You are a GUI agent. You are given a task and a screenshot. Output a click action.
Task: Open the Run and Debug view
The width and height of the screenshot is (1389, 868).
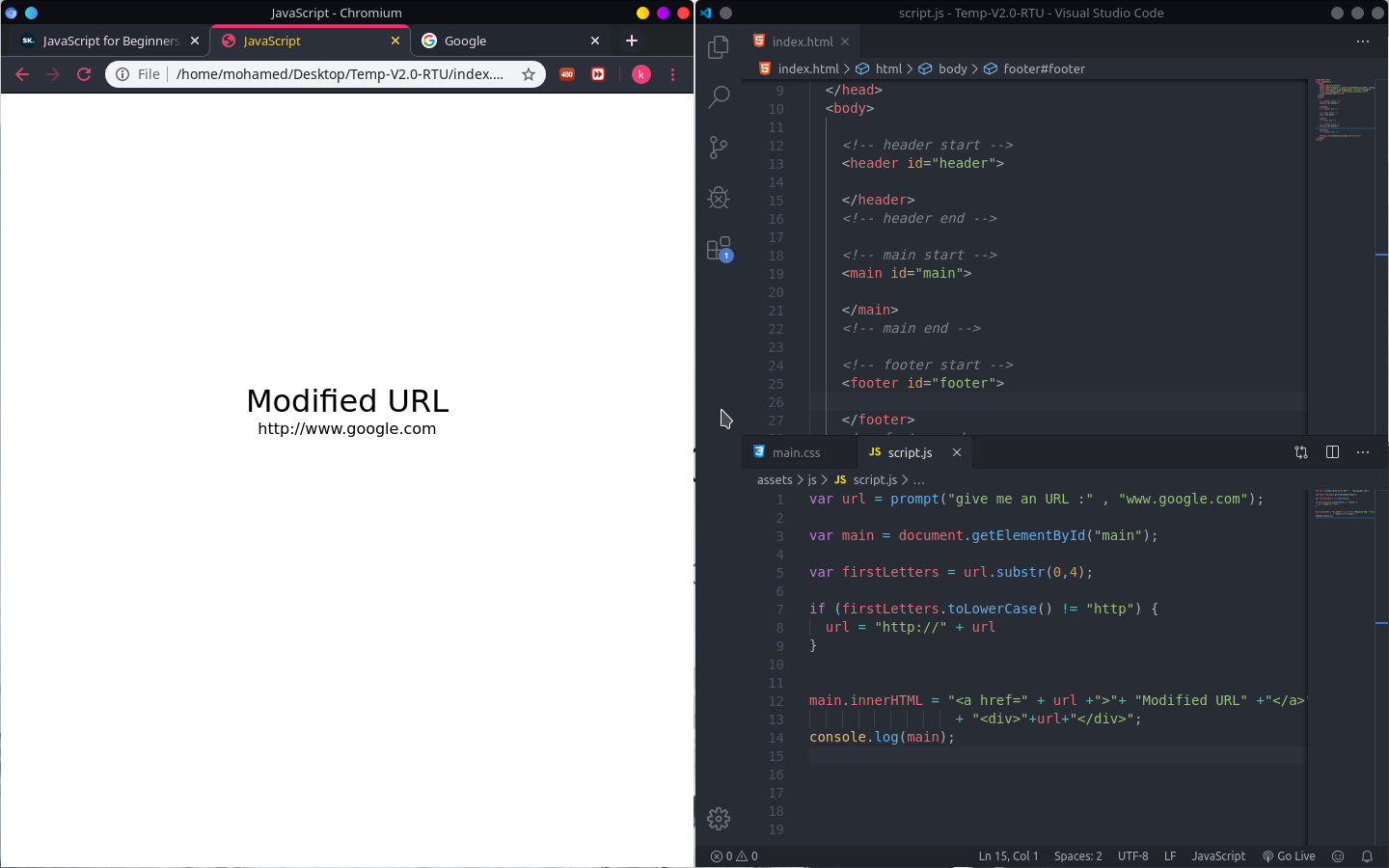pos(719,198)
